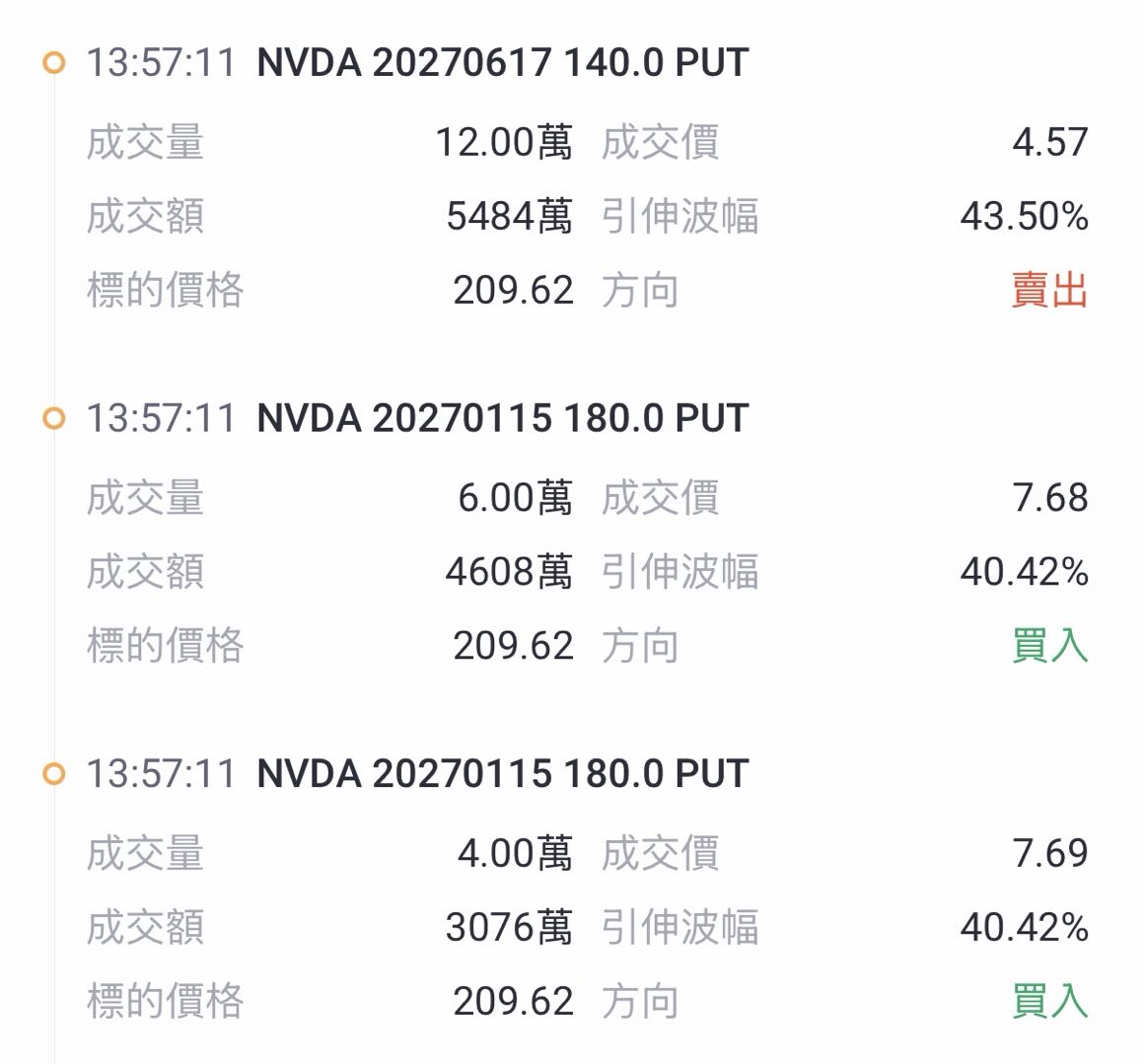Click the 4.57 trade price value
This screenshot has height=1064, width=1144.
click(x=1050, y=142)
